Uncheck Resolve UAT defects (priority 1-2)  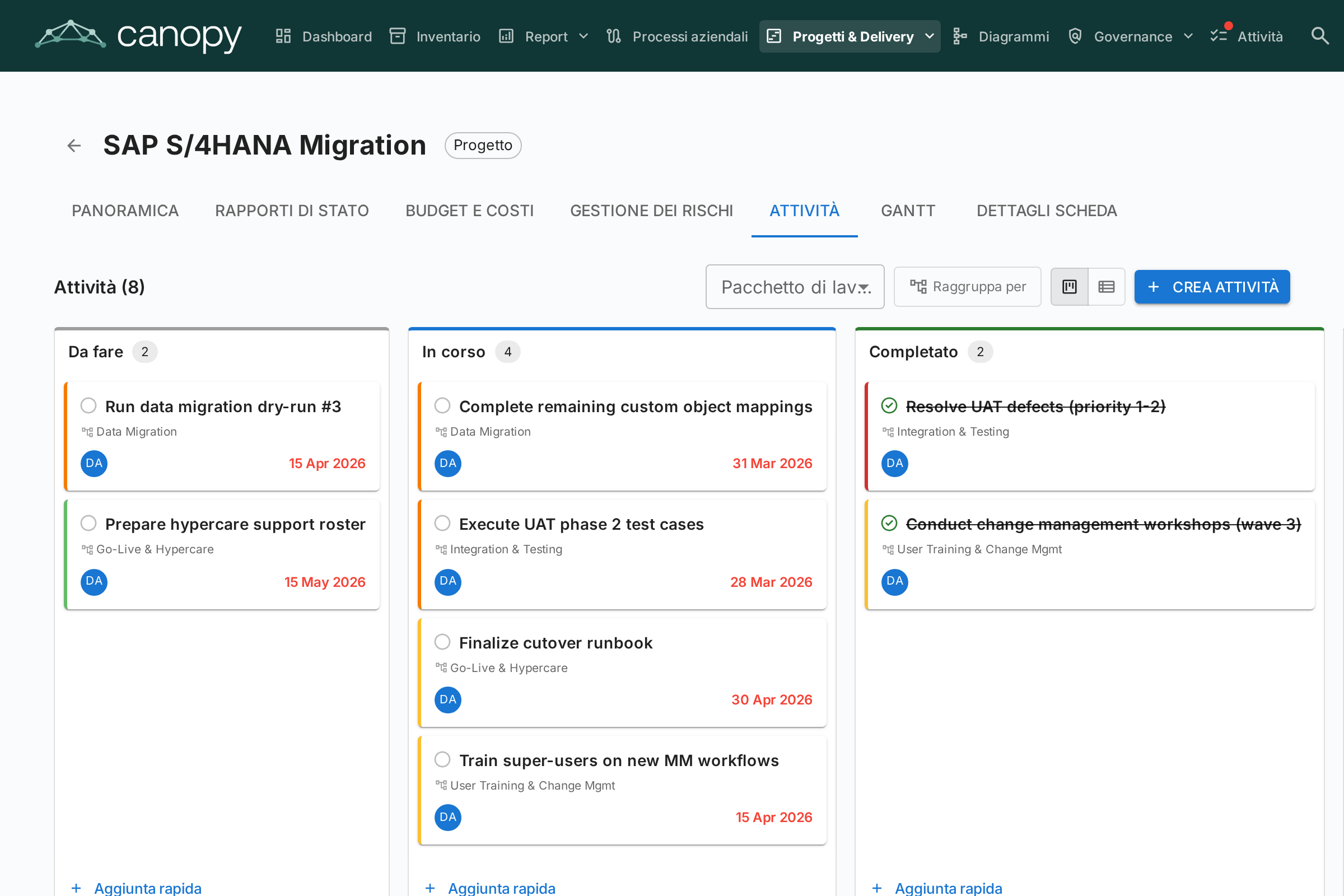point(889,405)
